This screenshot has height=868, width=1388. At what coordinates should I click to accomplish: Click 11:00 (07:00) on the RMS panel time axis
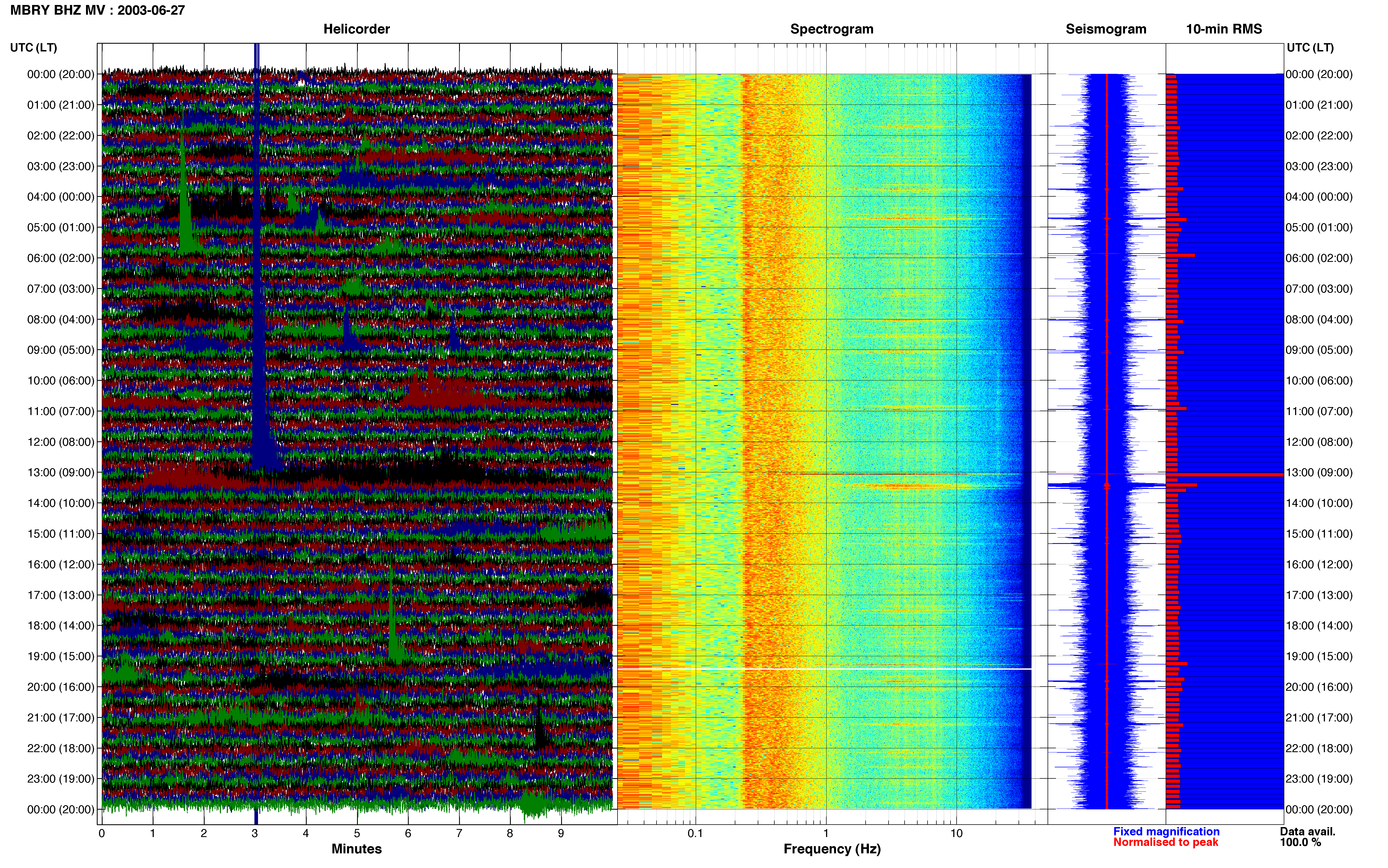pyautogui.click(x=1319, y=412)
